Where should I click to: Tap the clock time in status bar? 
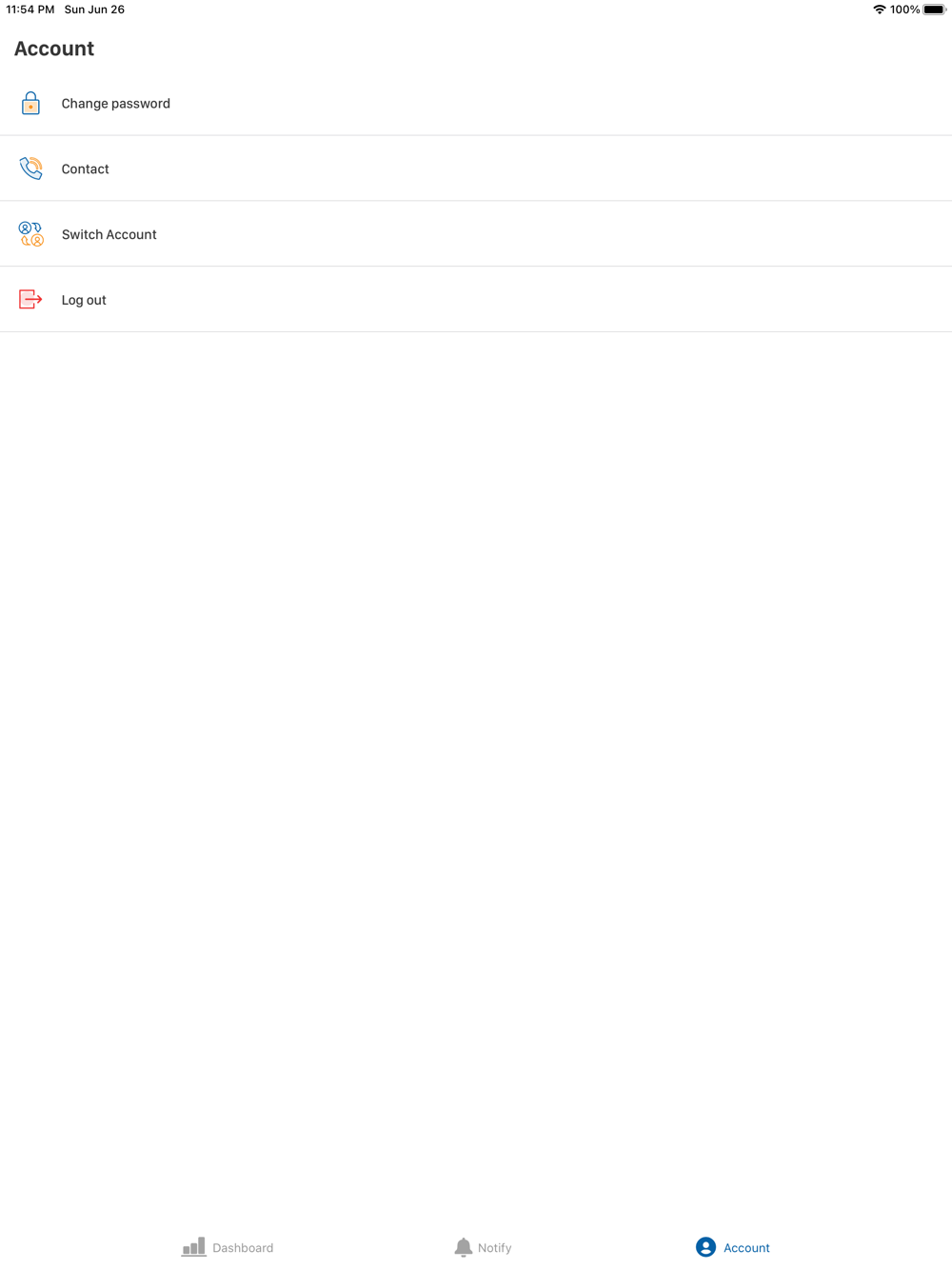point(30,10)
